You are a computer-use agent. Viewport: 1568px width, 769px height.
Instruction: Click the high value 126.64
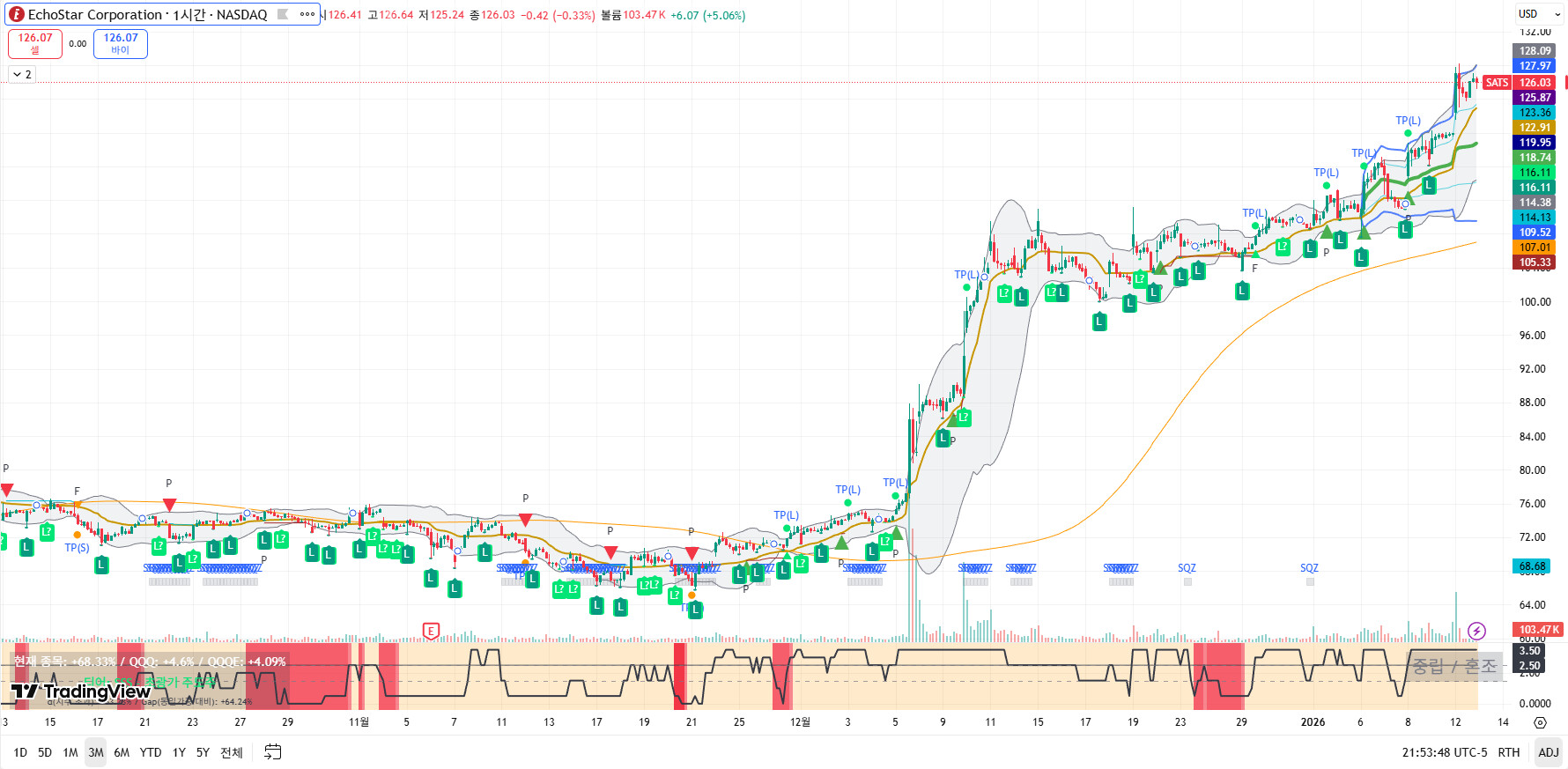pos(396,15)
